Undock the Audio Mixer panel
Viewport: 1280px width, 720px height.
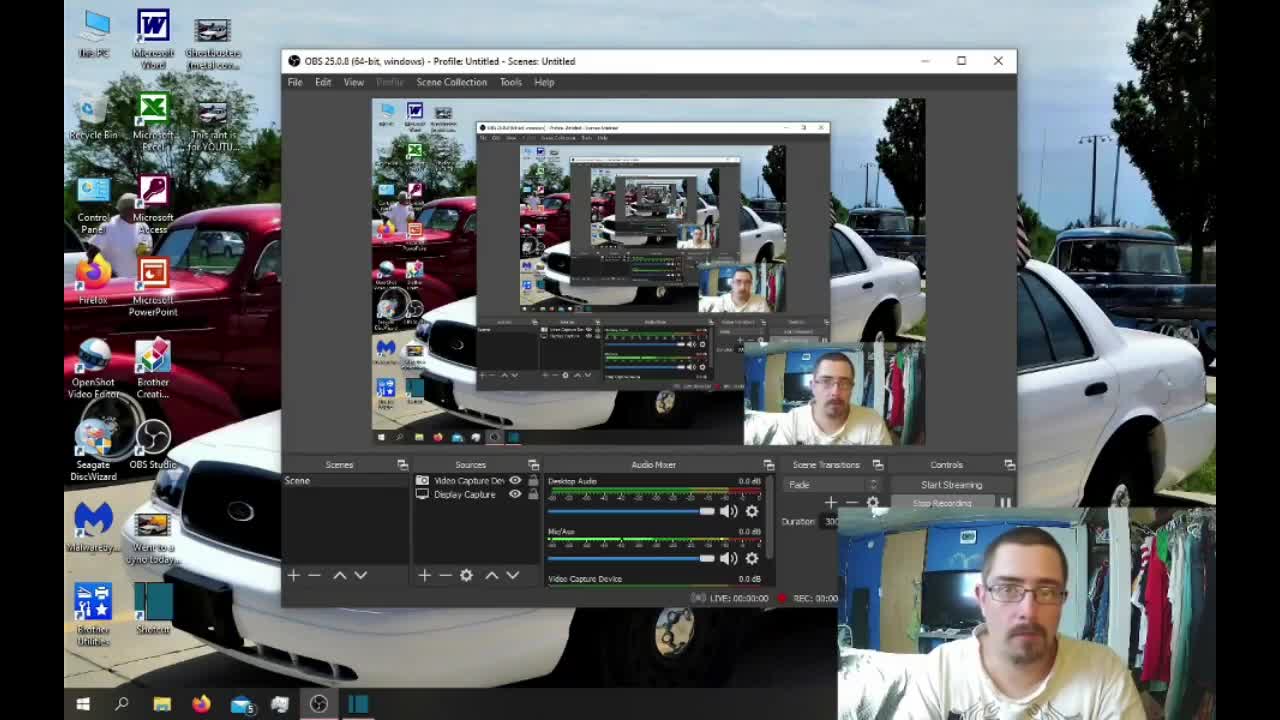[x=768, y=465]
